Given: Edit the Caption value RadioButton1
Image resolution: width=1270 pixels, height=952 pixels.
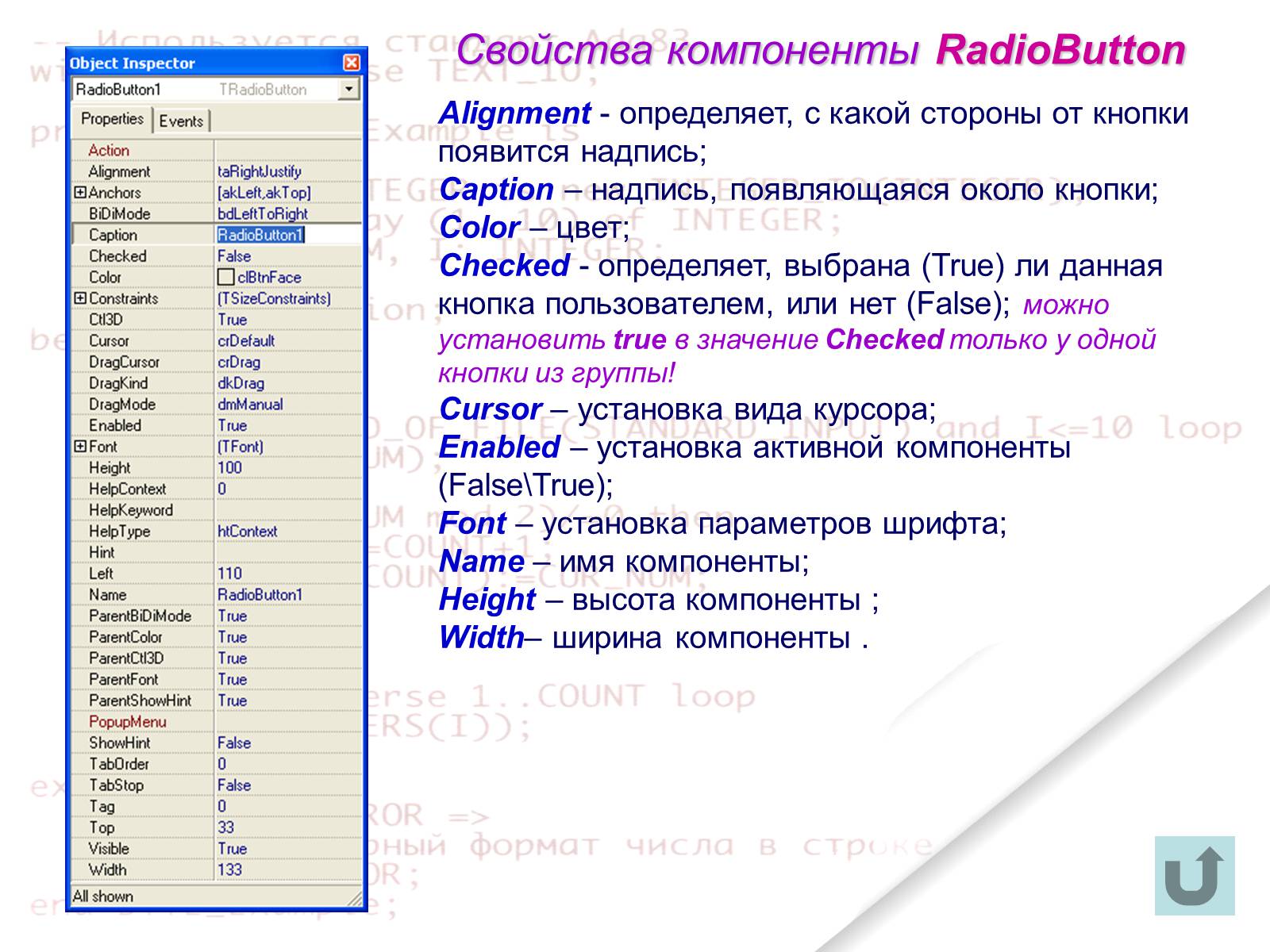Looking at the screenshot, I should 260,235.
